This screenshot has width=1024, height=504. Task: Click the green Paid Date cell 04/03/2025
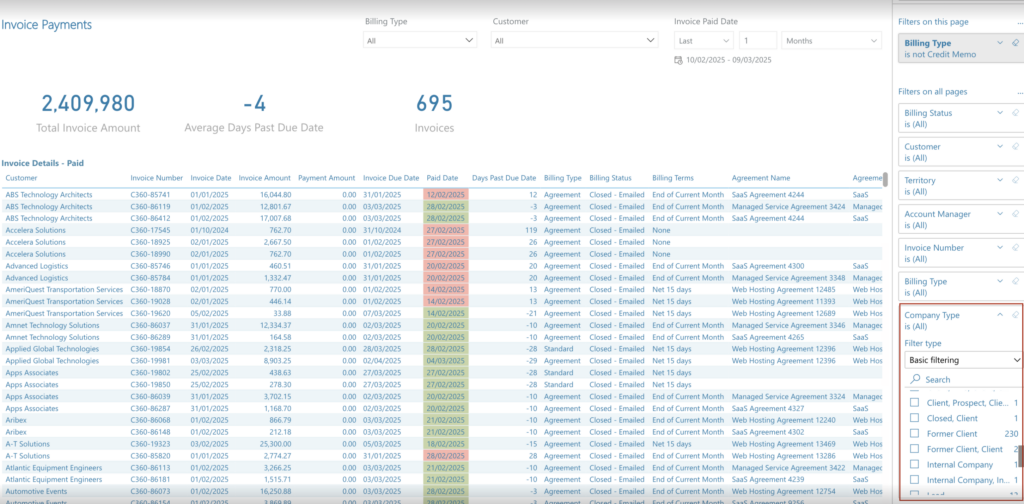coord(445,360)
